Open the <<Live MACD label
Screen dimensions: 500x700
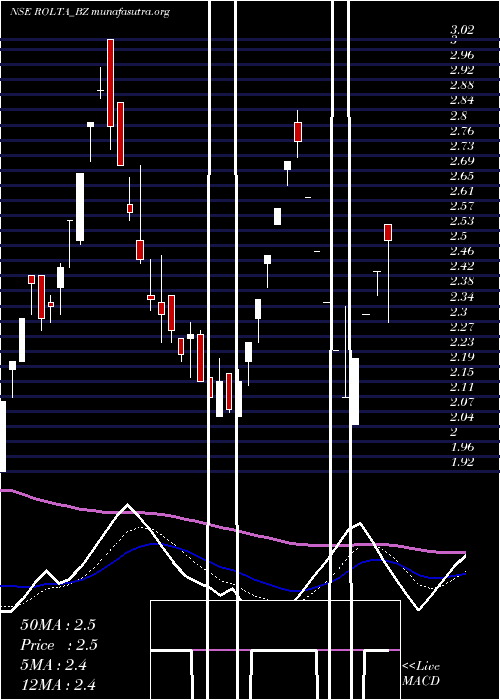pyautogui.click(x=421, y=674)
